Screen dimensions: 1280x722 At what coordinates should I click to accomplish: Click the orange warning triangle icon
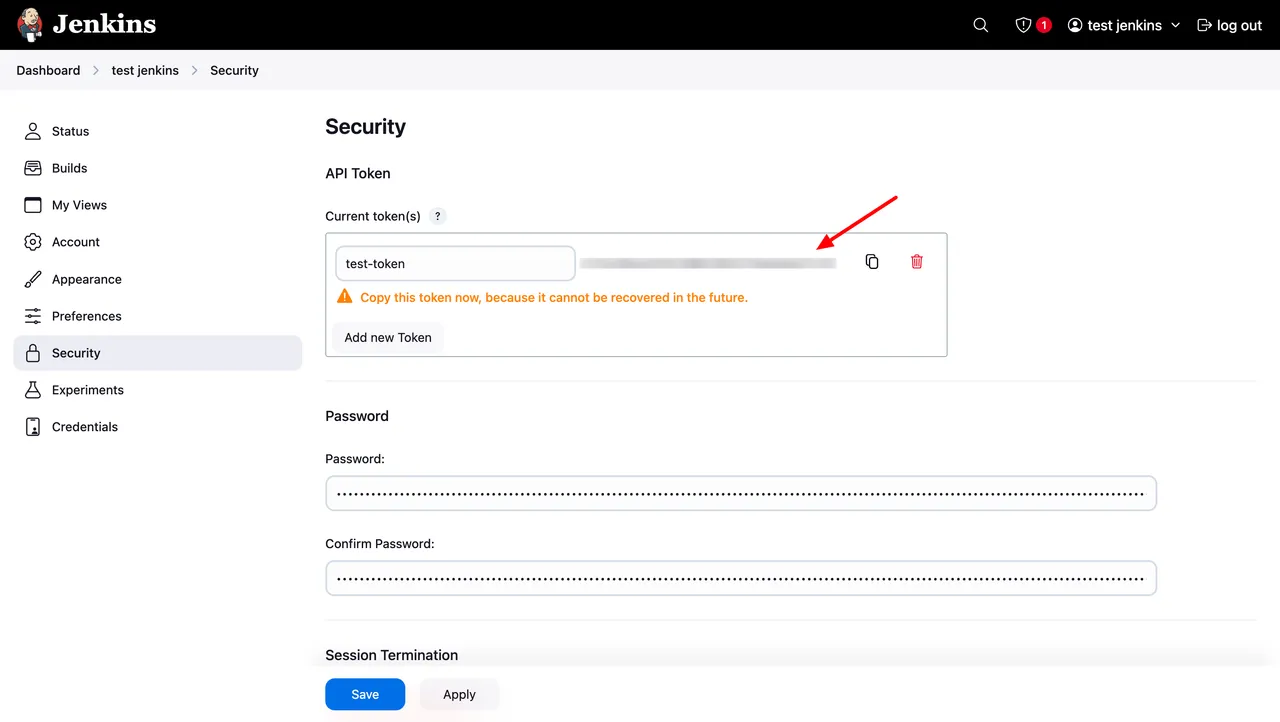point(345,297)
